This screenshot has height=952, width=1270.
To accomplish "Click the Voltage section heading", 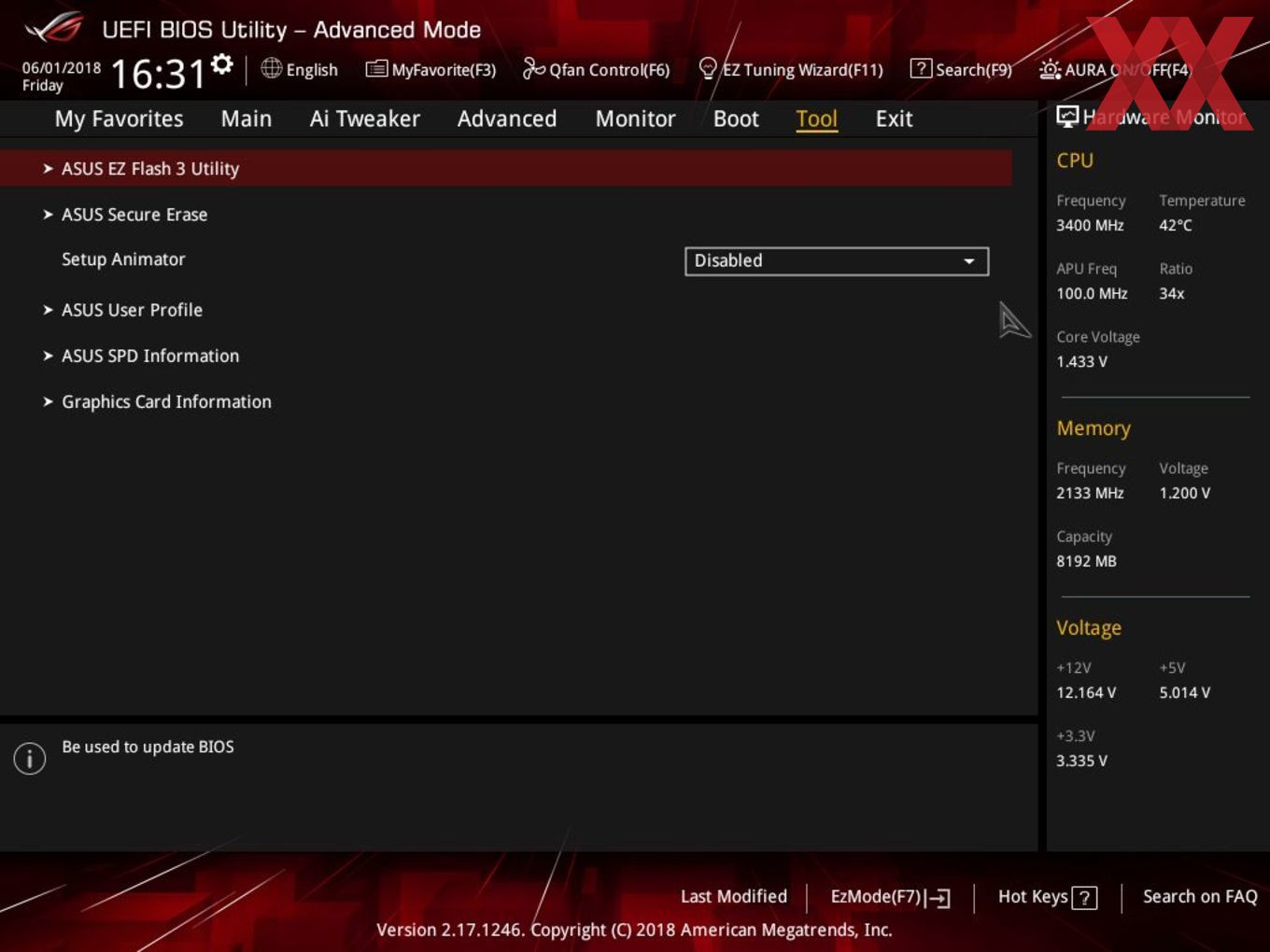I will (1089, 628).
